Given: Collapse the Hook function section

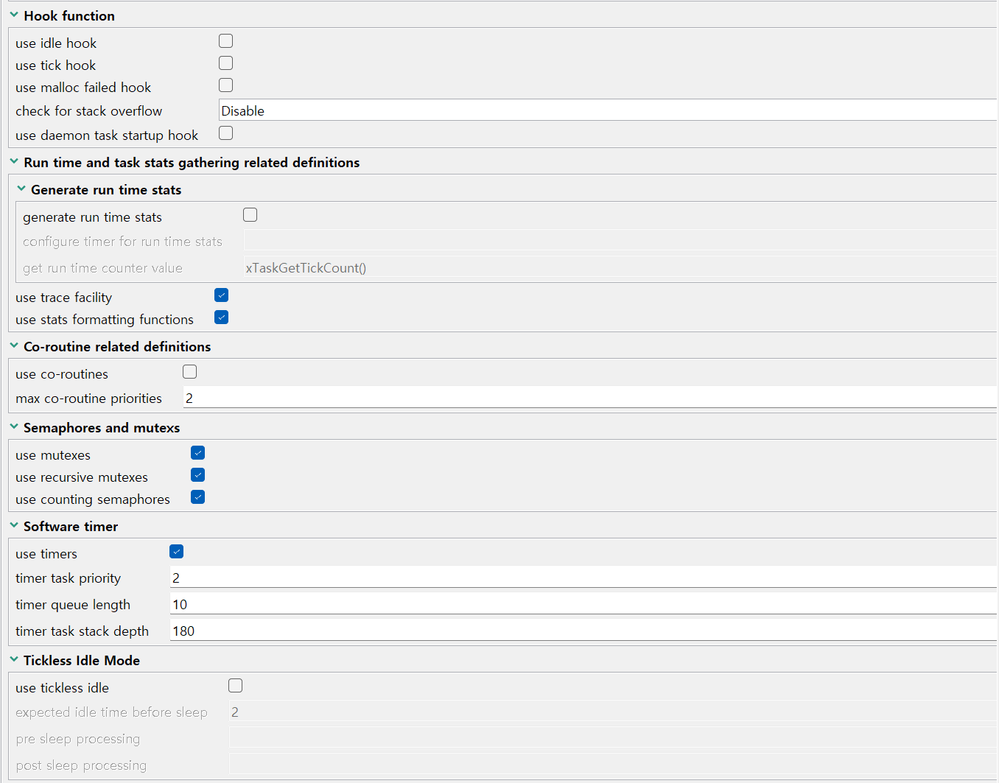Looking at the screenshot, I should (14, 16).
